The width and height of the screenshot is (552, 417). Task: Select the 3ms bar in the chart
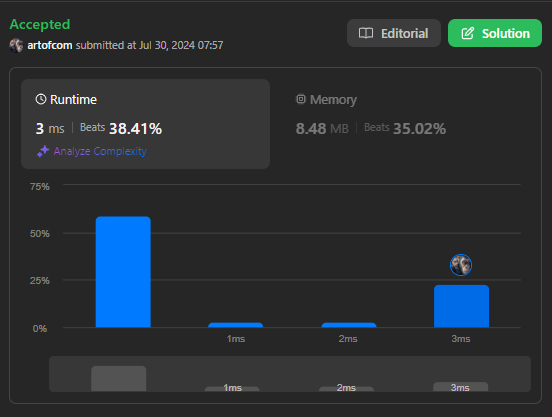tap(461, 306)
